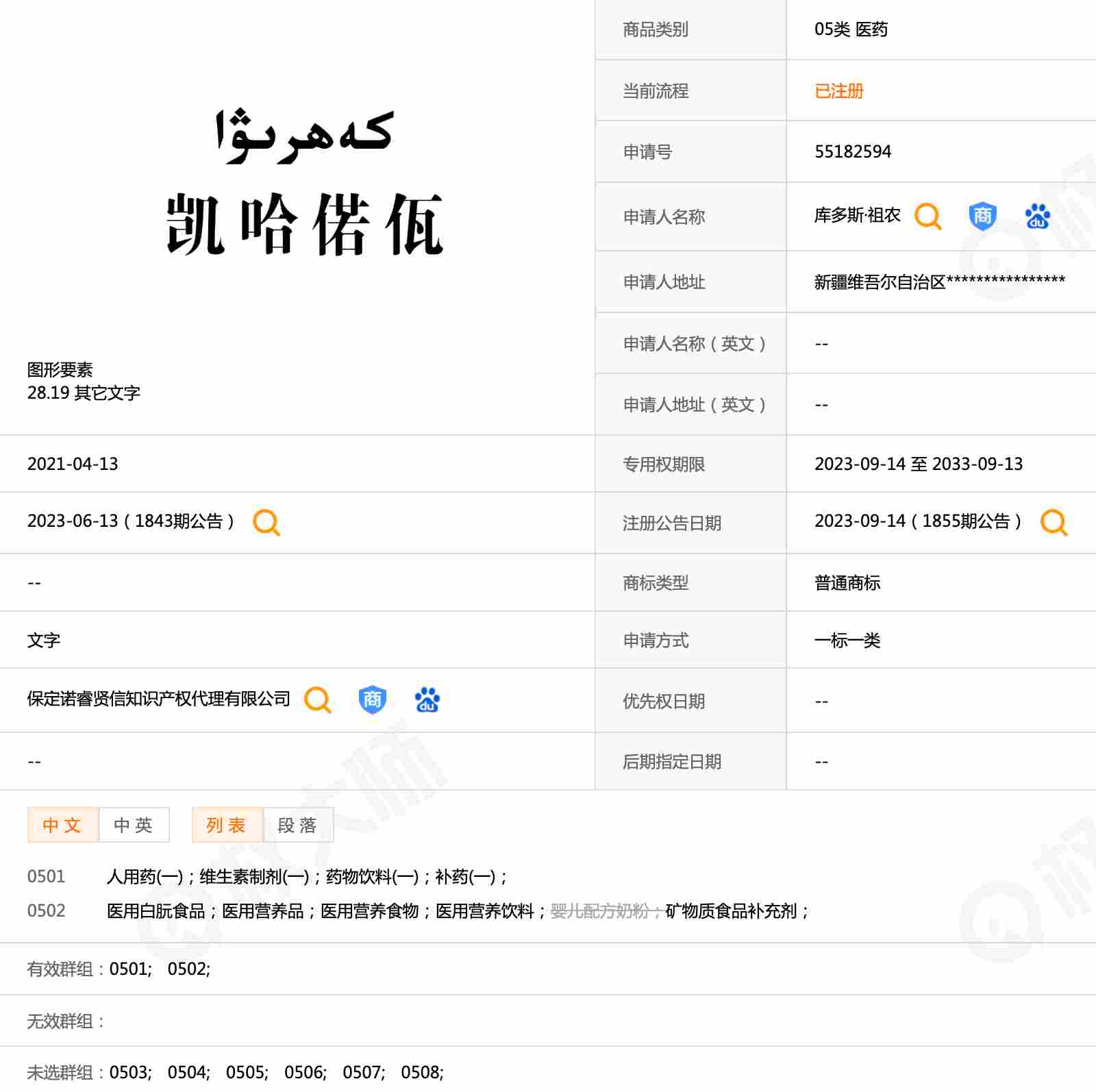Switch to the 中文 language tab
1096x1092 pixels.
click(62, 825)
